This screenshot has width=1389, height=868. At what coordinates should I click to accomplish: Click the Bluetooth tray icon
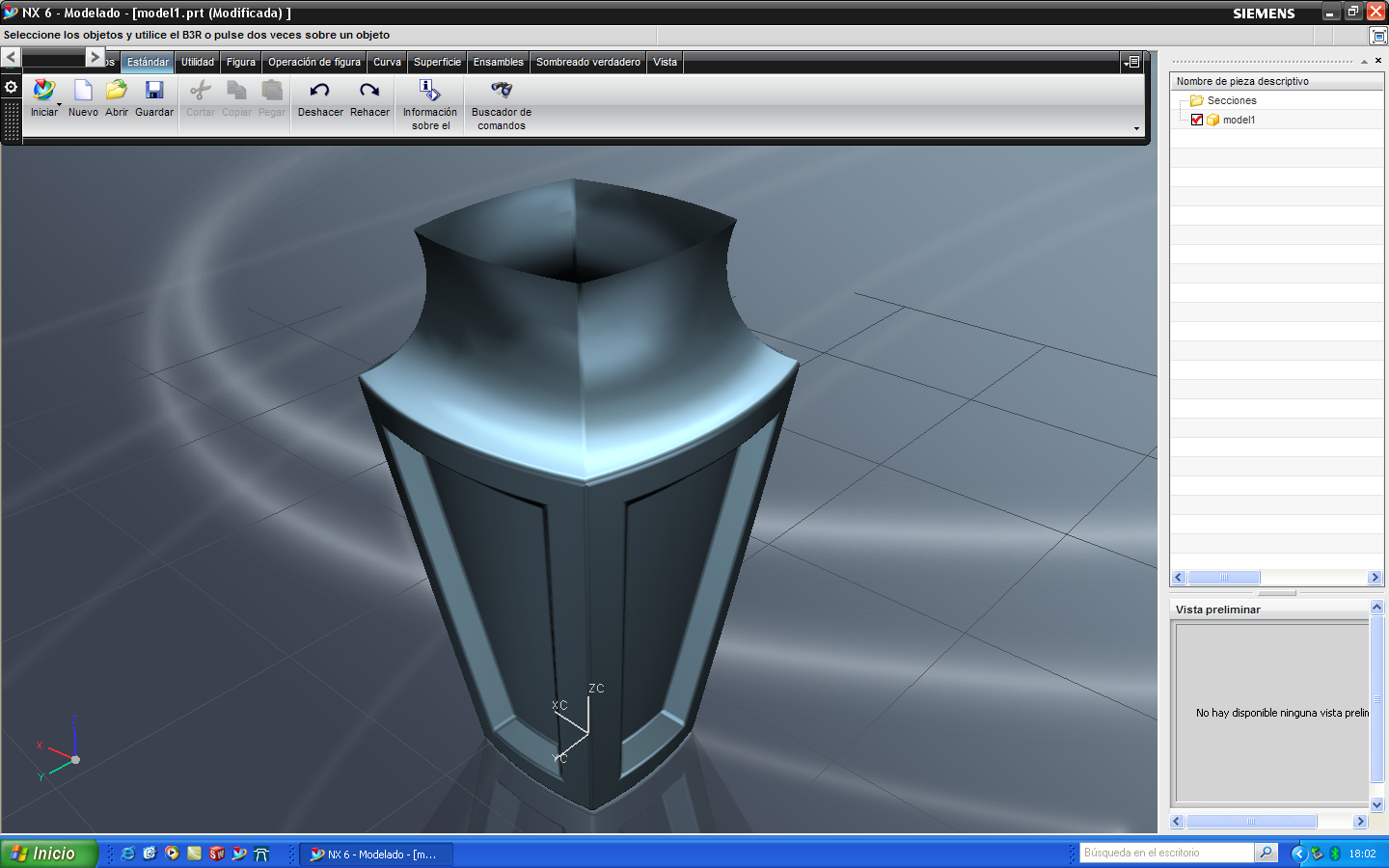point(1335,854)
